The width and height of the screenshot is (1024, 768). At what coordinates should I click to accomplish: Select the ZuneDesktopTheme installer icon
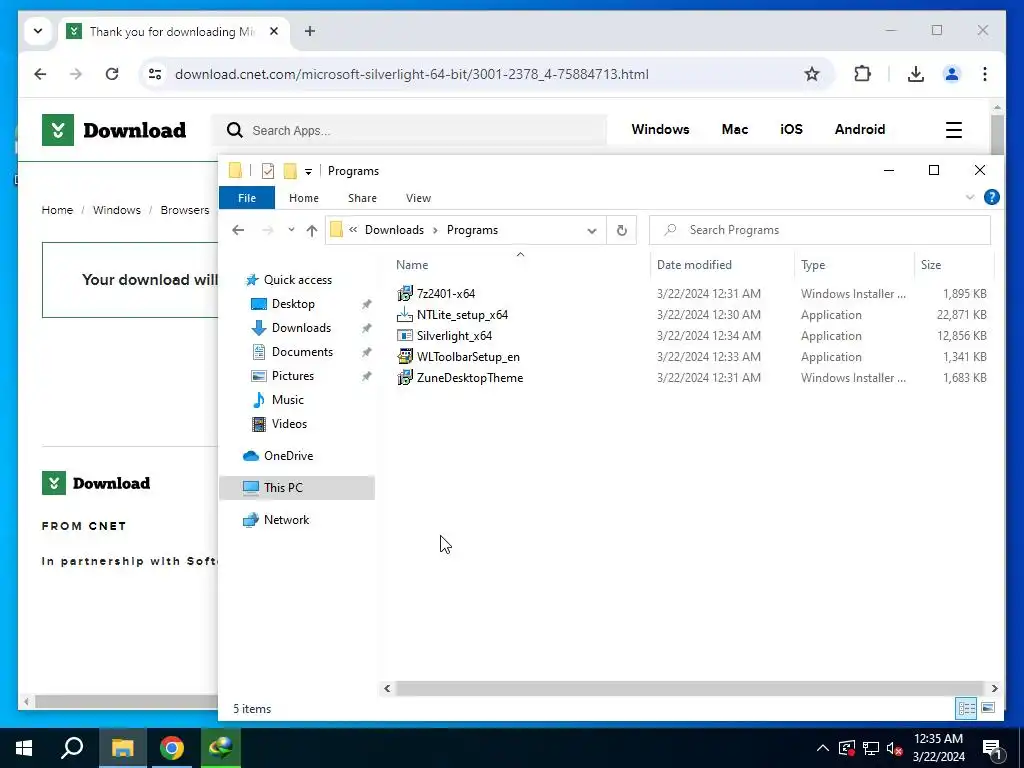click(x=405, y=377)
